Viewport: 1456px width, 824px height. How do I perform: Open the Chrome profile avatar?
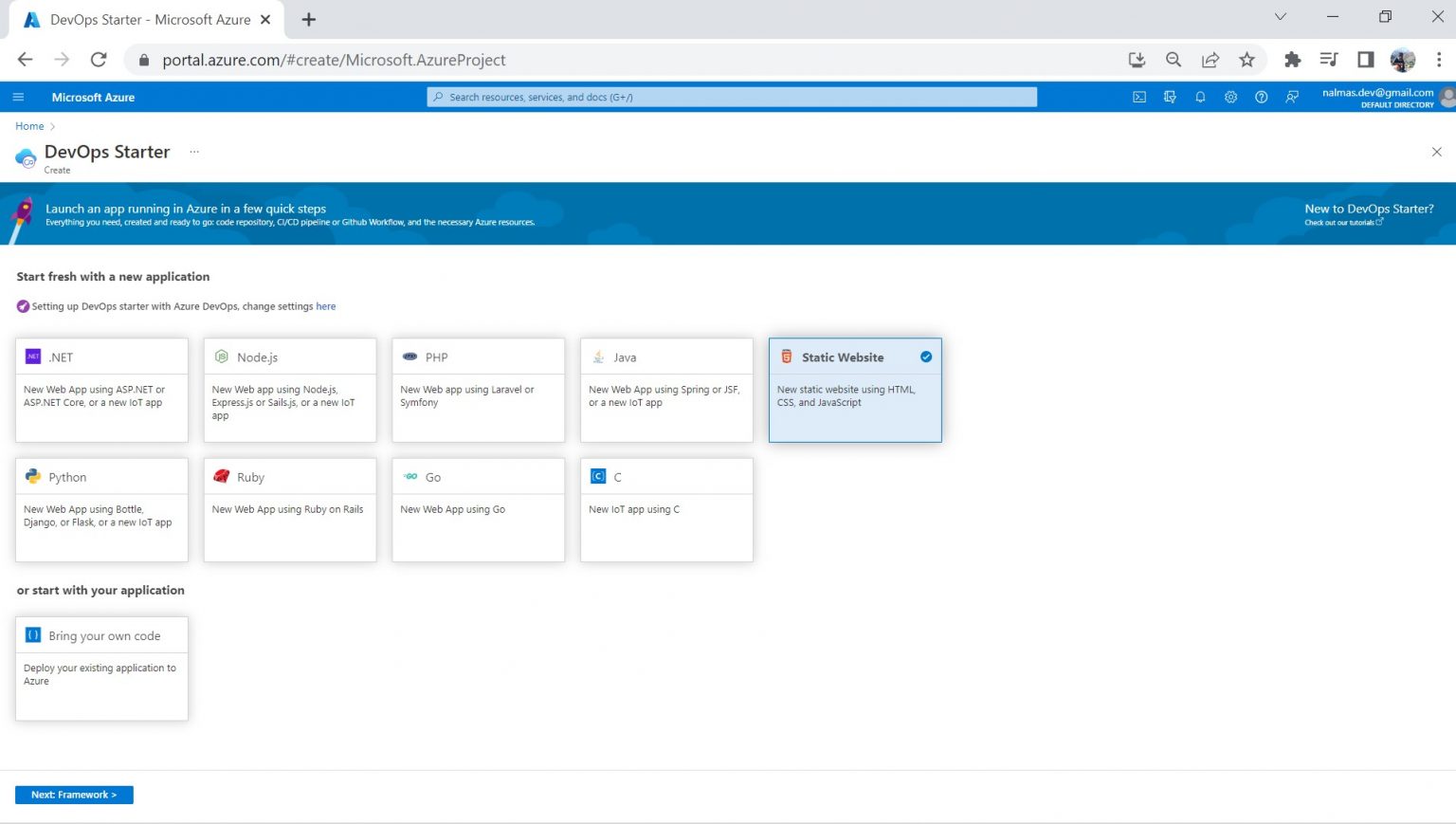(1403, 60)
